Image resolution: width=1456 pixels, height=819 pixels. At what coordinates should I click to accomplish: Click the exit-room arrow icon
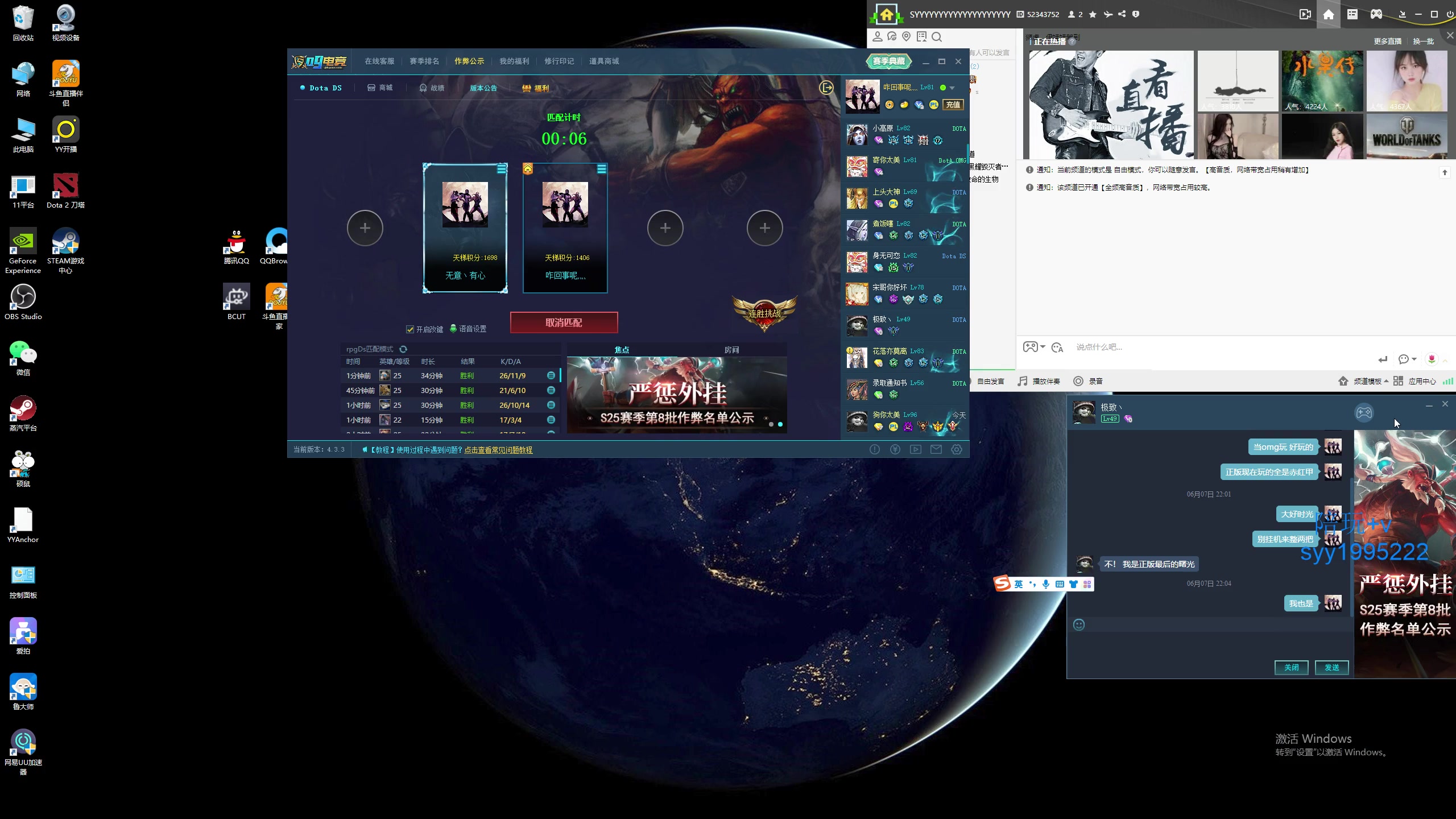[826, 88]
